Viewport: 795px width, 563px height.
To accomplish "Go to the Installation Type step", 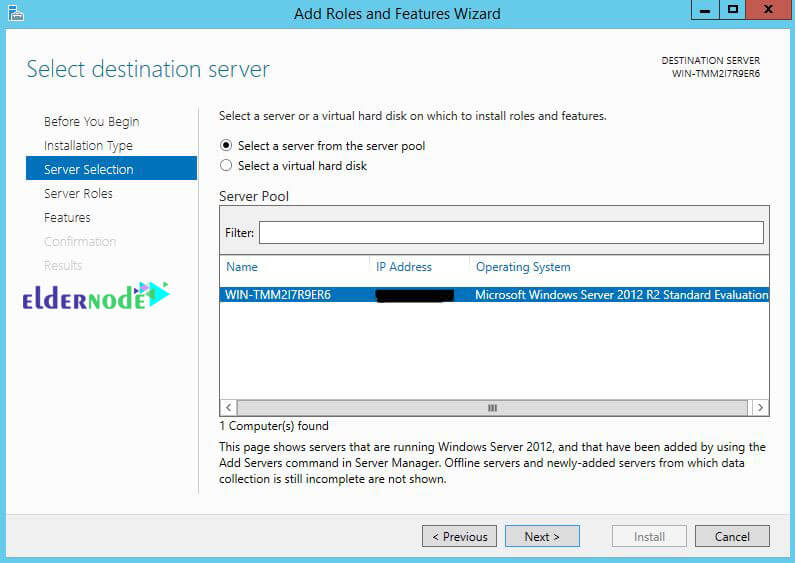I will click(x=88, y=146).
